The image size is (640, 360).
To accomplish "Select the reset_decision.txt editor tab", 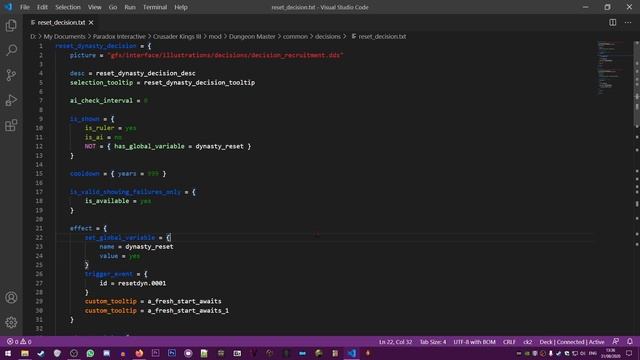I will pos(61,22).
